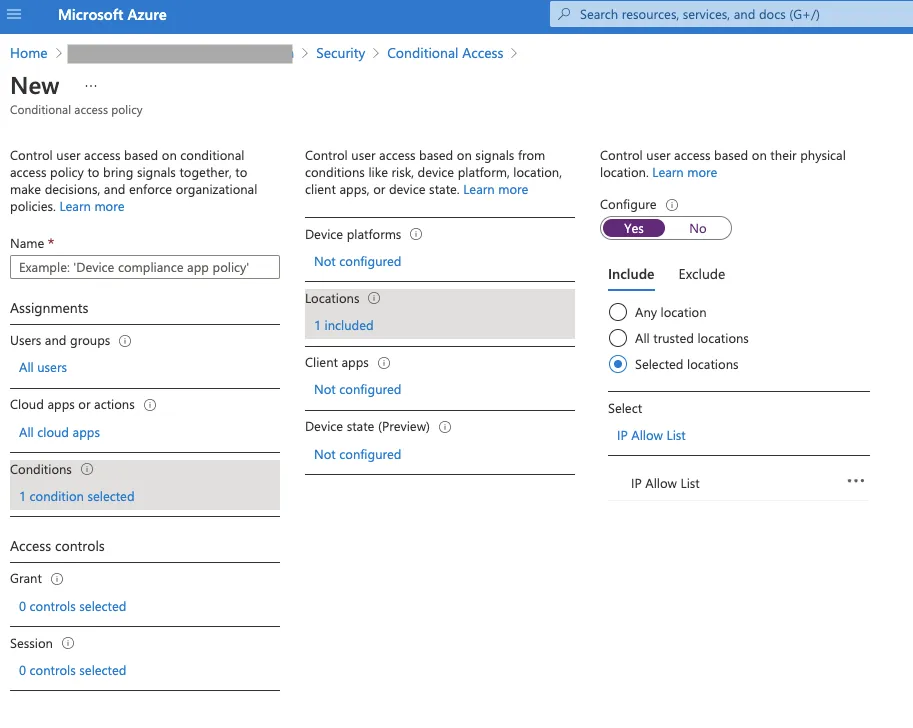Open All cloud apps assignment
This screenshot has height=728, width=913.
click(x=59, y=433)
